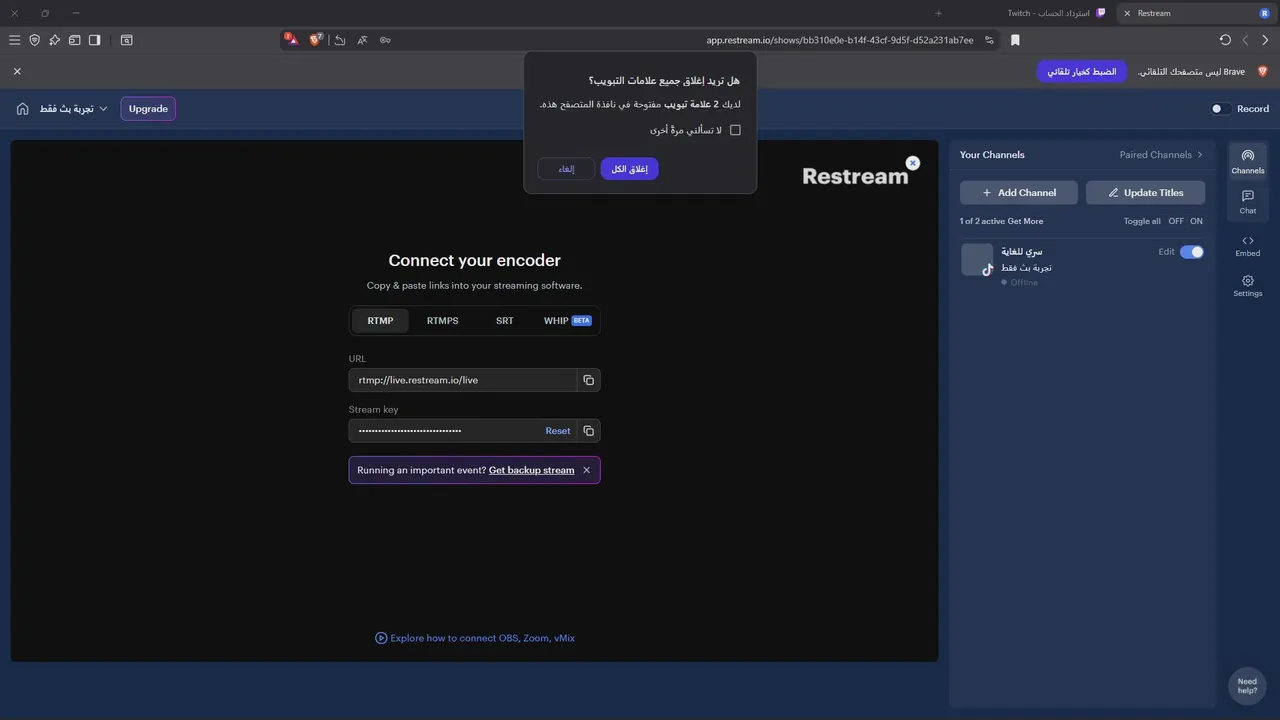
Task: Select the SRT tab
Action: [x=505, y=321]
